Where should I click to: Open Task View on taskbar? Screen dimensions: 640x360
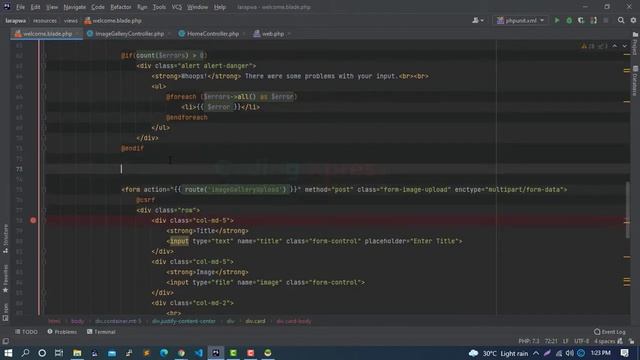[x=59, y=353]
